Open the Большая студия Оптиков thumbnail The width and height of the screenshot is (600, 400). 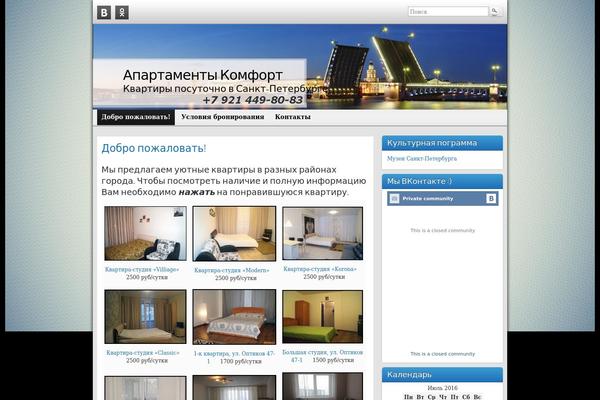(323, 317)
